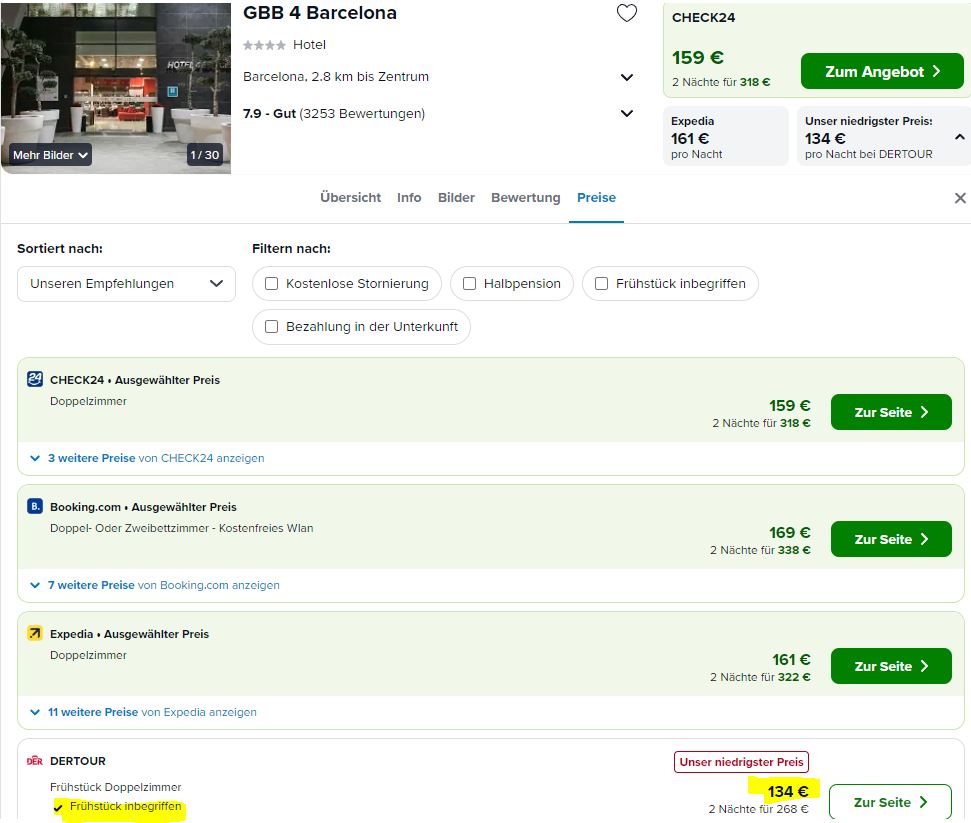Expand the rating details chevron
The height and width of the screenshot is (823, 971).
pyautogui.click(x=627, y=113)
